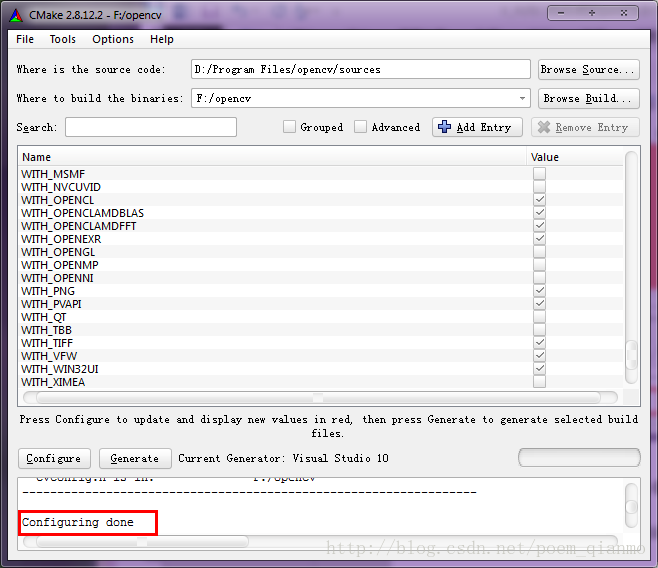658x568 pixels.
Task: Check the WITH_OPENNI checkbox
Action: tap(539, 278)
